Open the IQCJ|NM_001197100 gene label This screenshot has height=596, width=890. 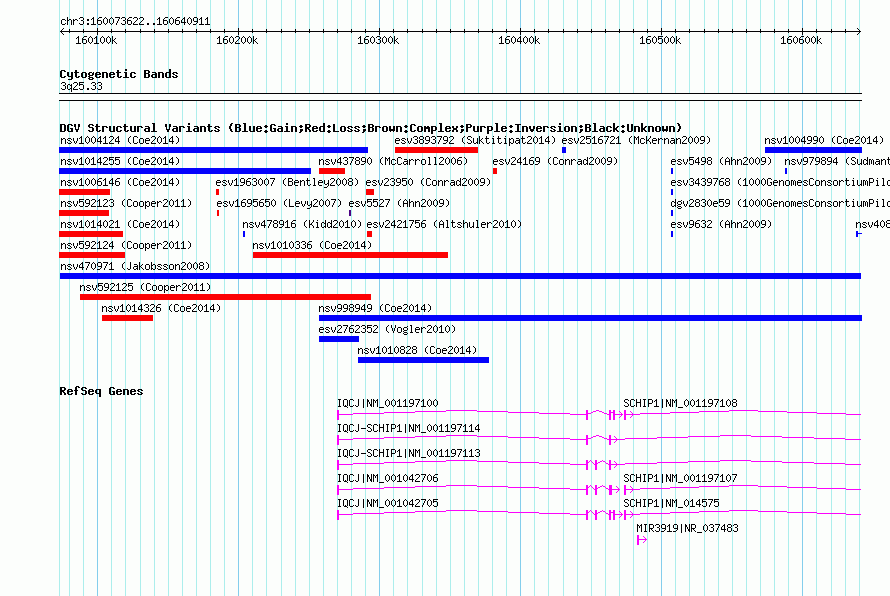click(388, 404)
